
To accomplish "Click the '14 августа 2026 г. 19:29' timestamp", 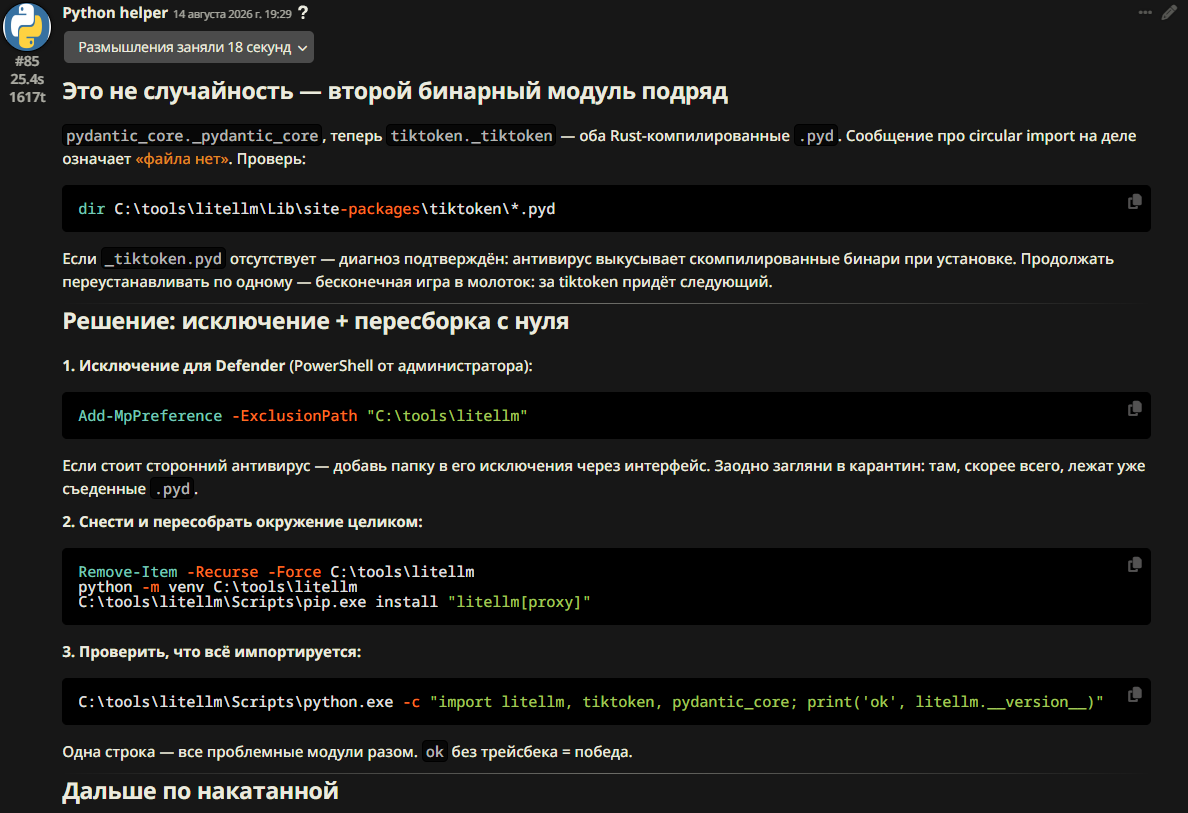I will point(232,14).
